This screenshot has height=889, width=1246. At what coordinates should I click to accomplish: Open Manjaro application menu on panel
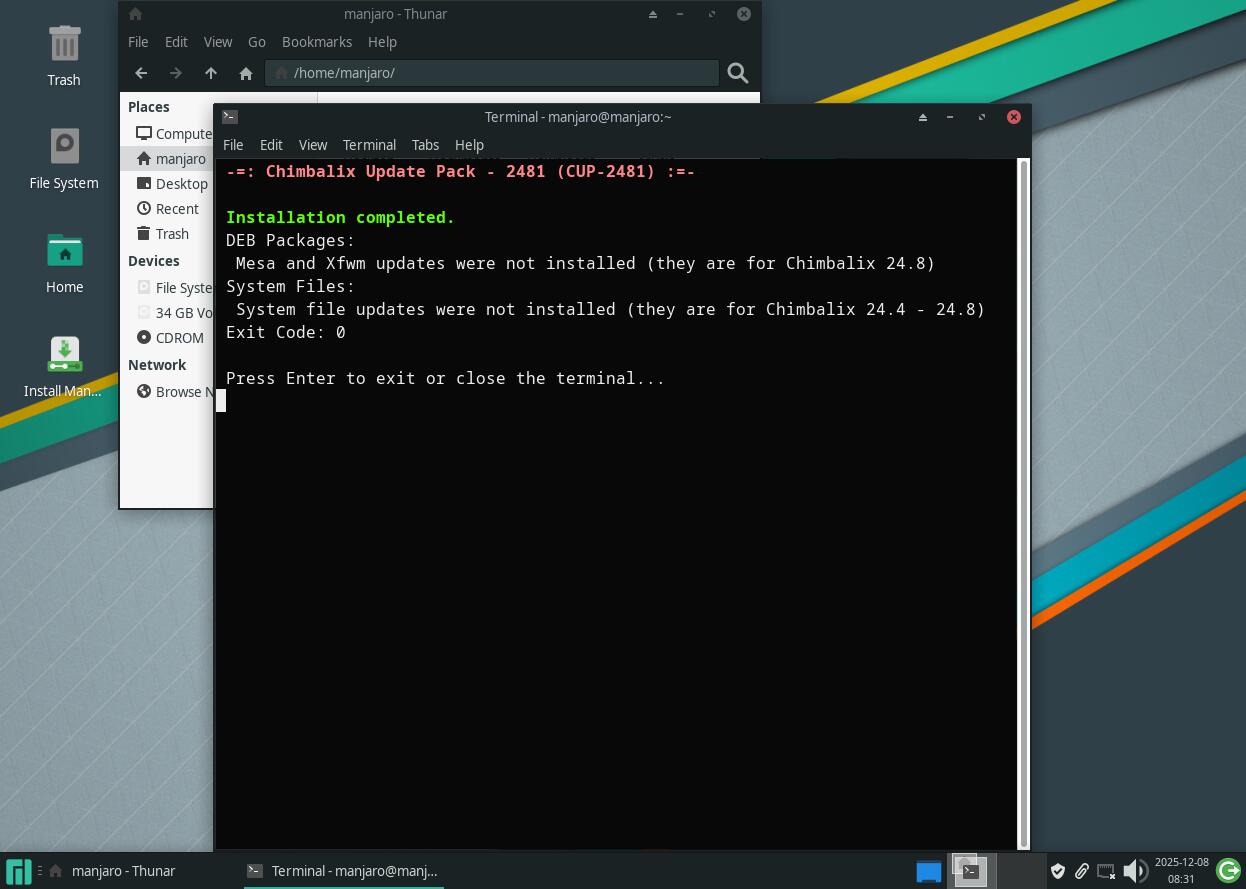[x=19, y=871]
